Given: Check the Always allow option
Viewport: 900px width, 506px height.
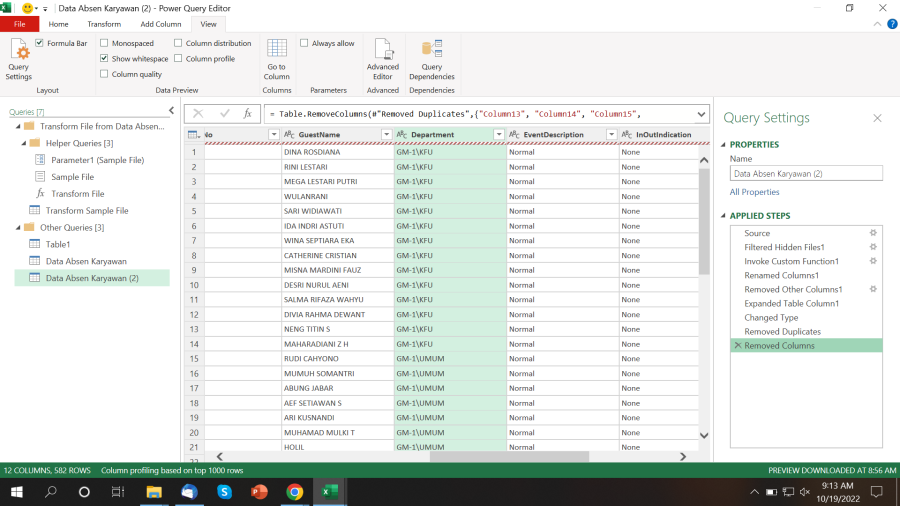Looking at the screenshot, I should point(304,43).
